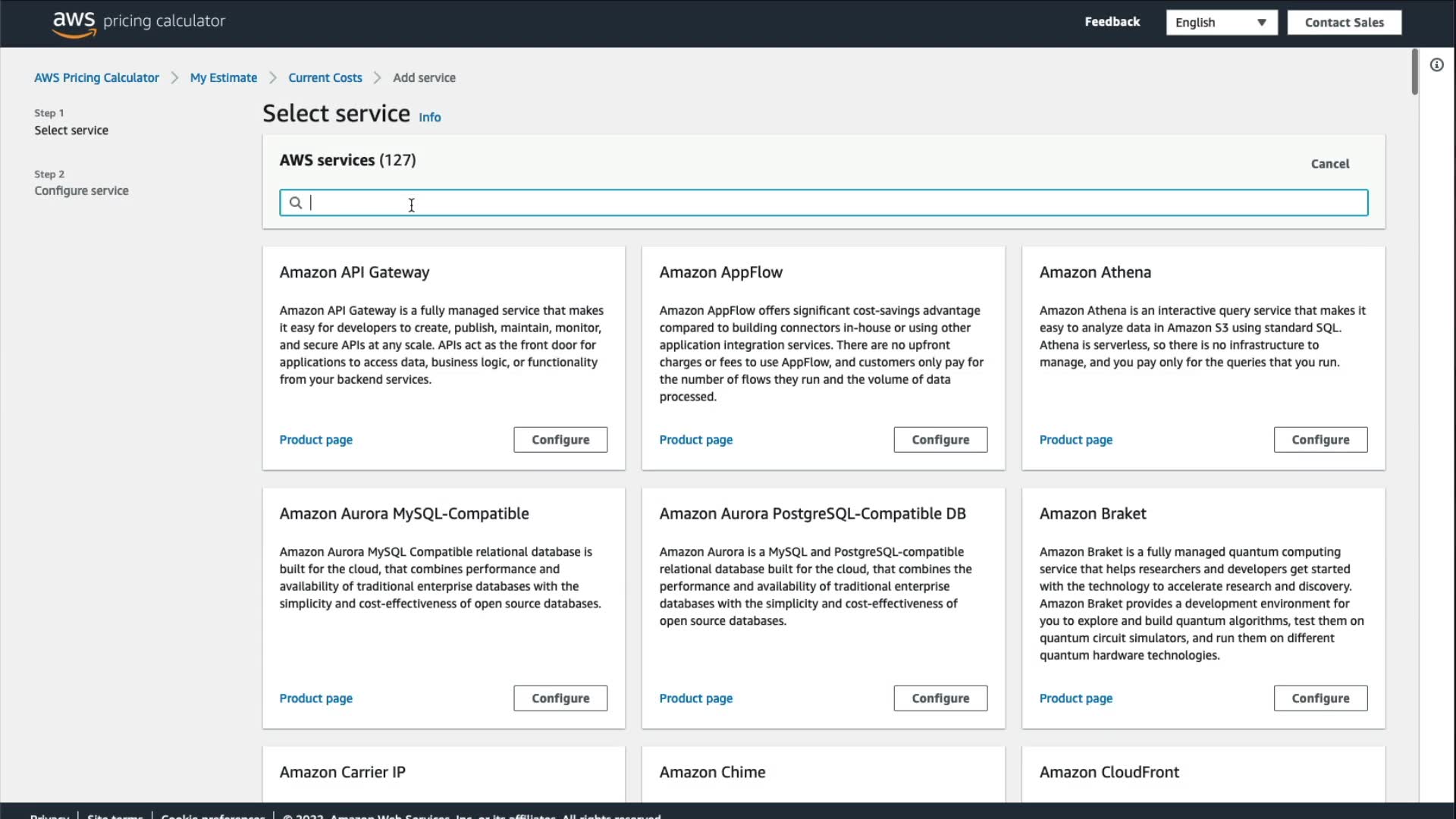Screen dimensions: 1456x819
Task: Cancel the service selection
Action: [1329, 164]
